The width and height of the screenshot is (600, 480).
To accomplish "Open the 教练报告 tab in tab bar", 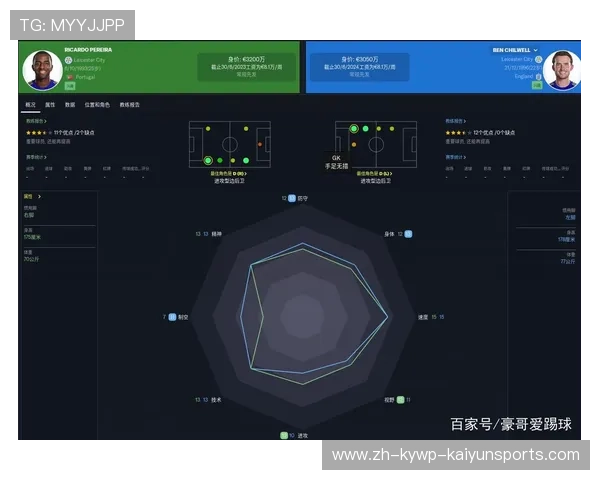I will pos(130,105).
